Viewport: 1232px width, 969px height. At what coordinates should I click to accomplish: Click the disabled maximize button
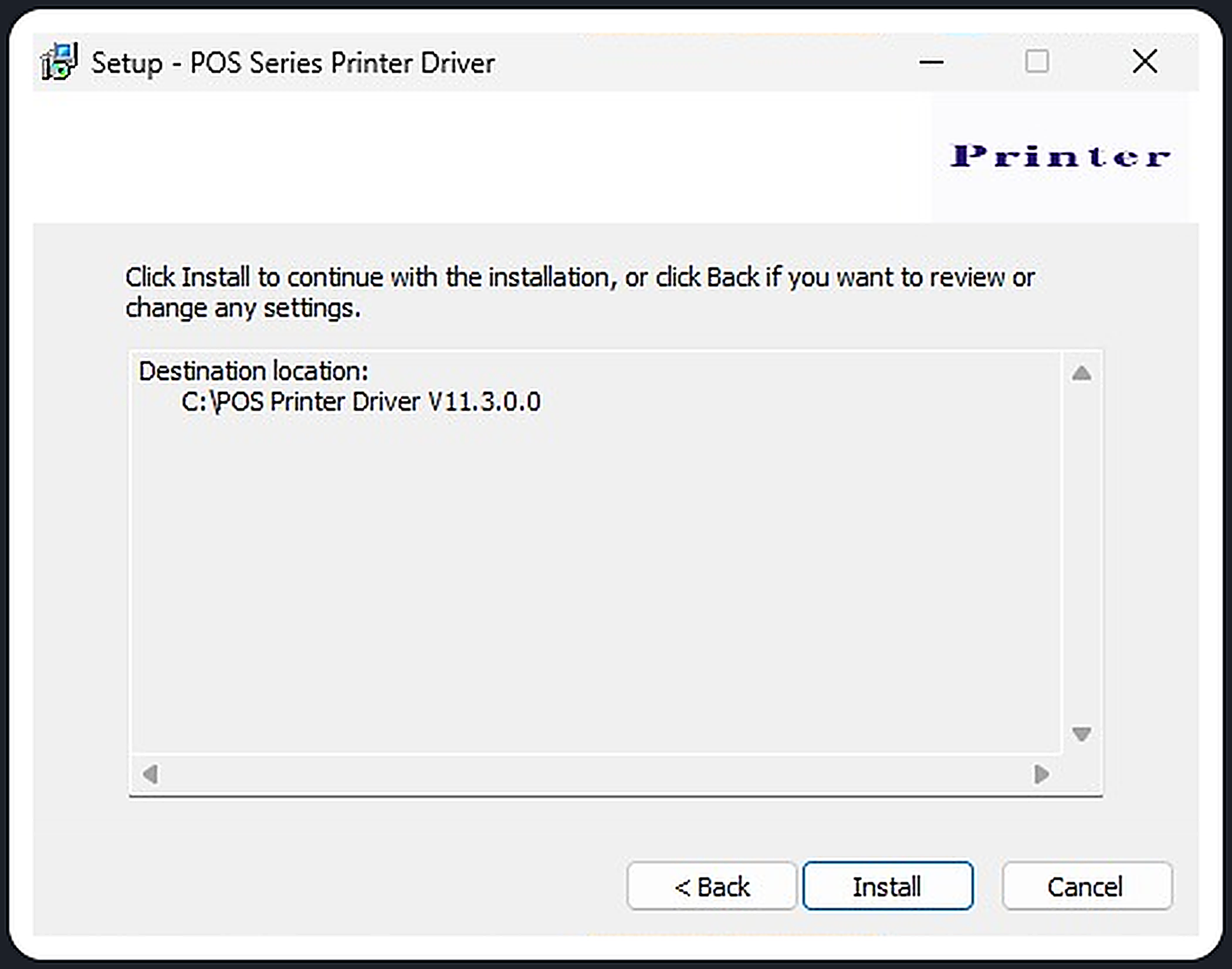tap(1037, 62)
